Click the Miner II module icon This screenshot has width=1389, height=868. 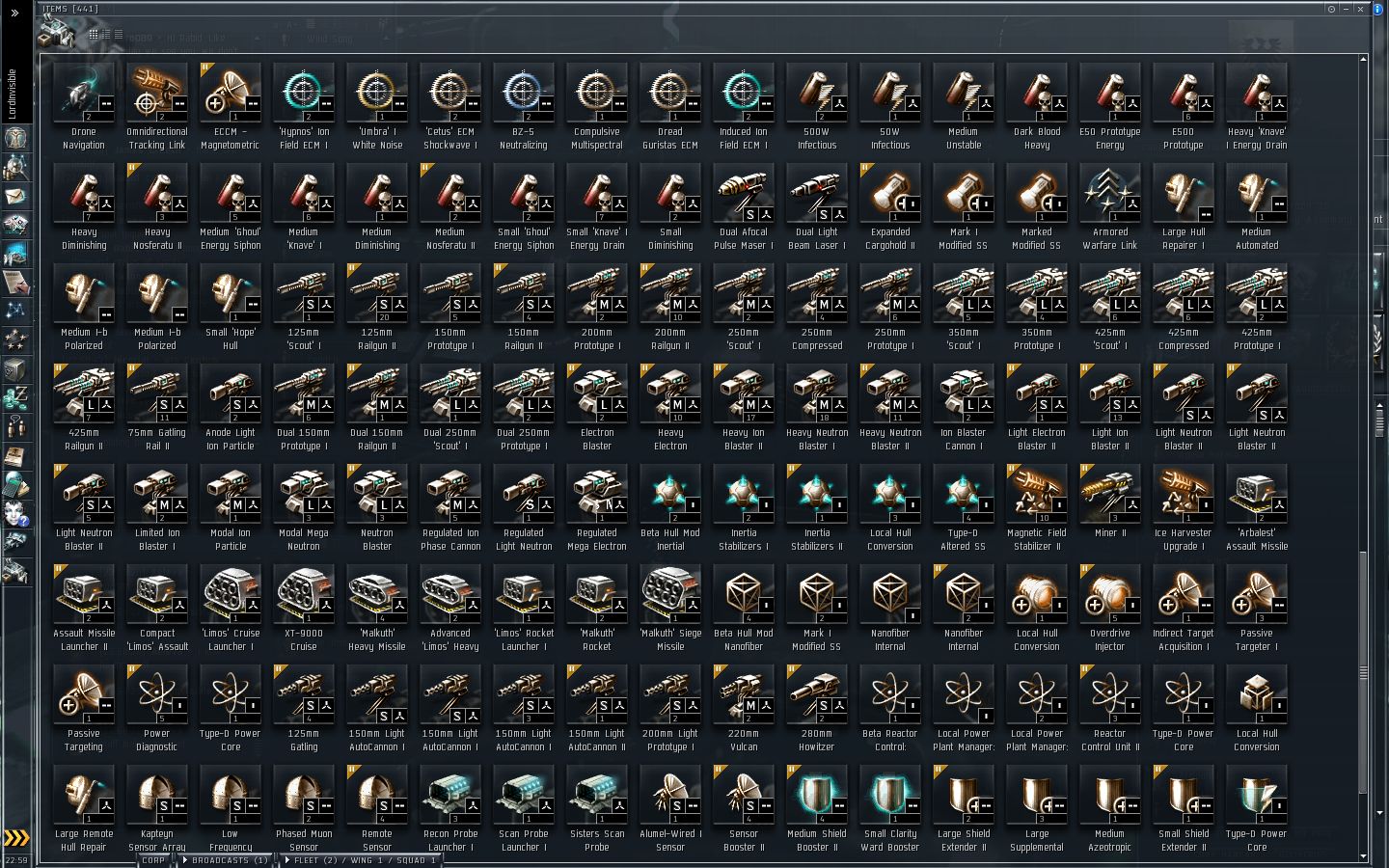tap(1110, 495)
